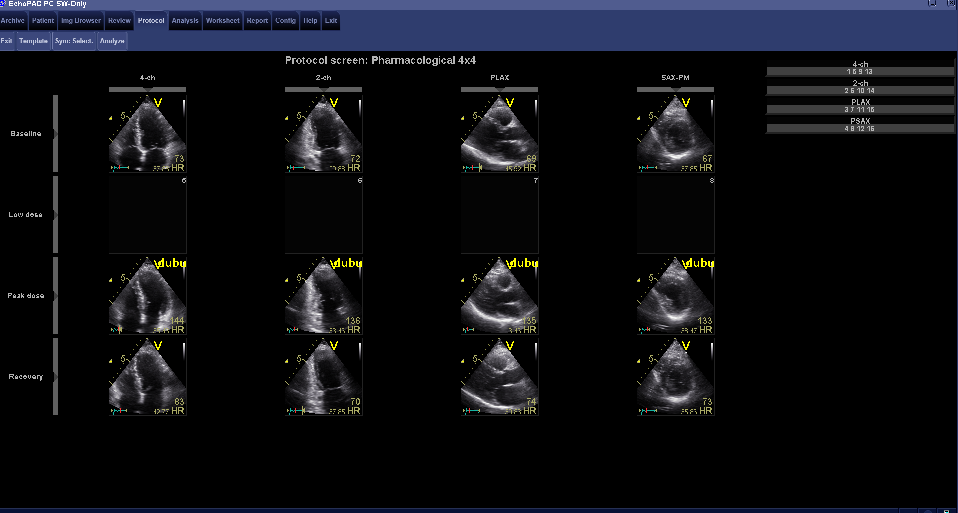This screenshot has width=958, height=513.
Task: Click the Analyze button in the sub-toolbar
Action: pos(112,41)
